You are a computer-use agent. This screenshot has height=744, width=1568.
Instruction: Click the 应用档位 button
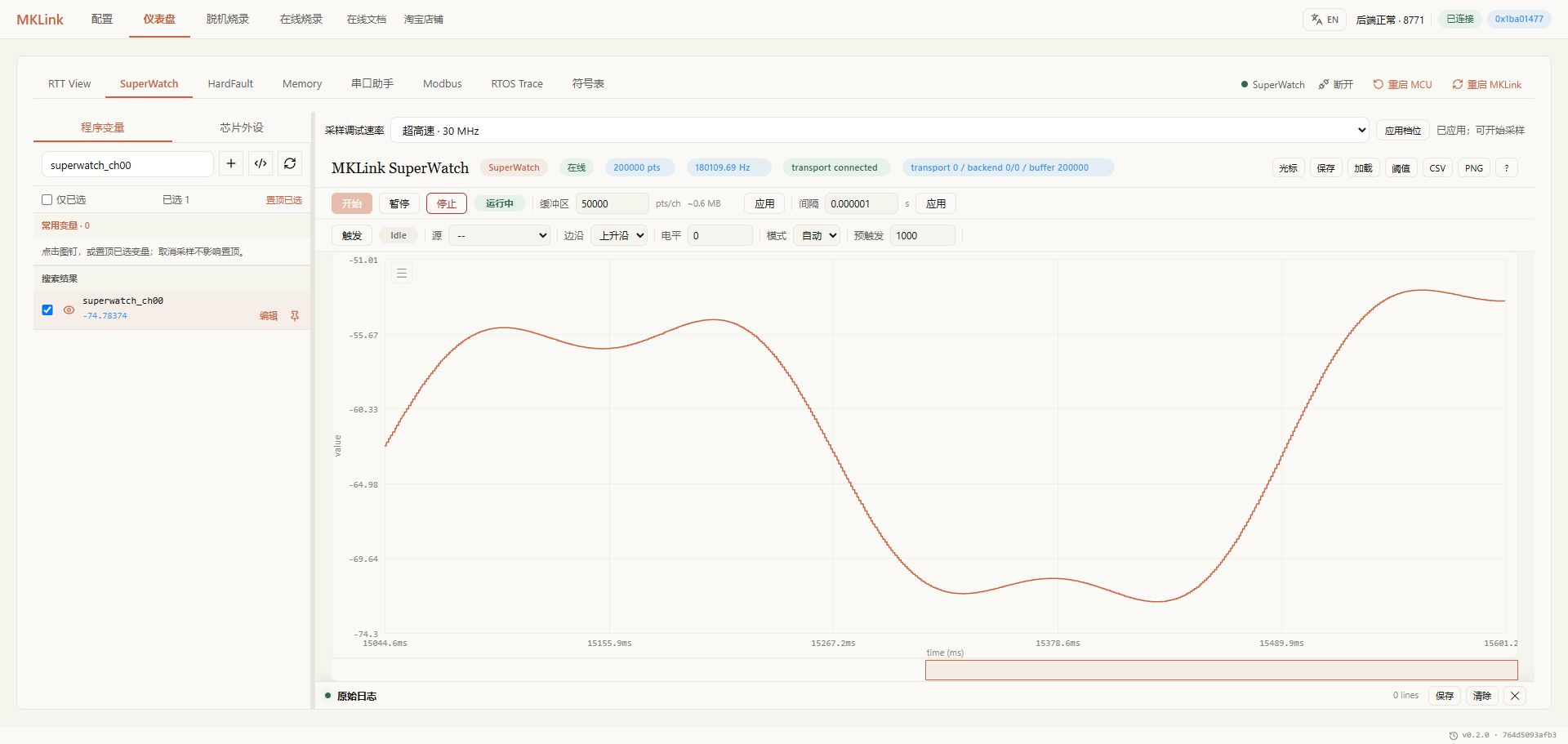[x=1403, y=131]
